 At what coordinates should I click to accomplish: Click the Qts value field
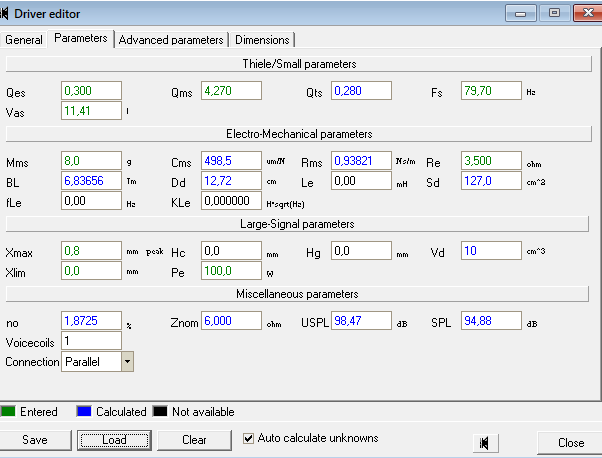point(361,91)
